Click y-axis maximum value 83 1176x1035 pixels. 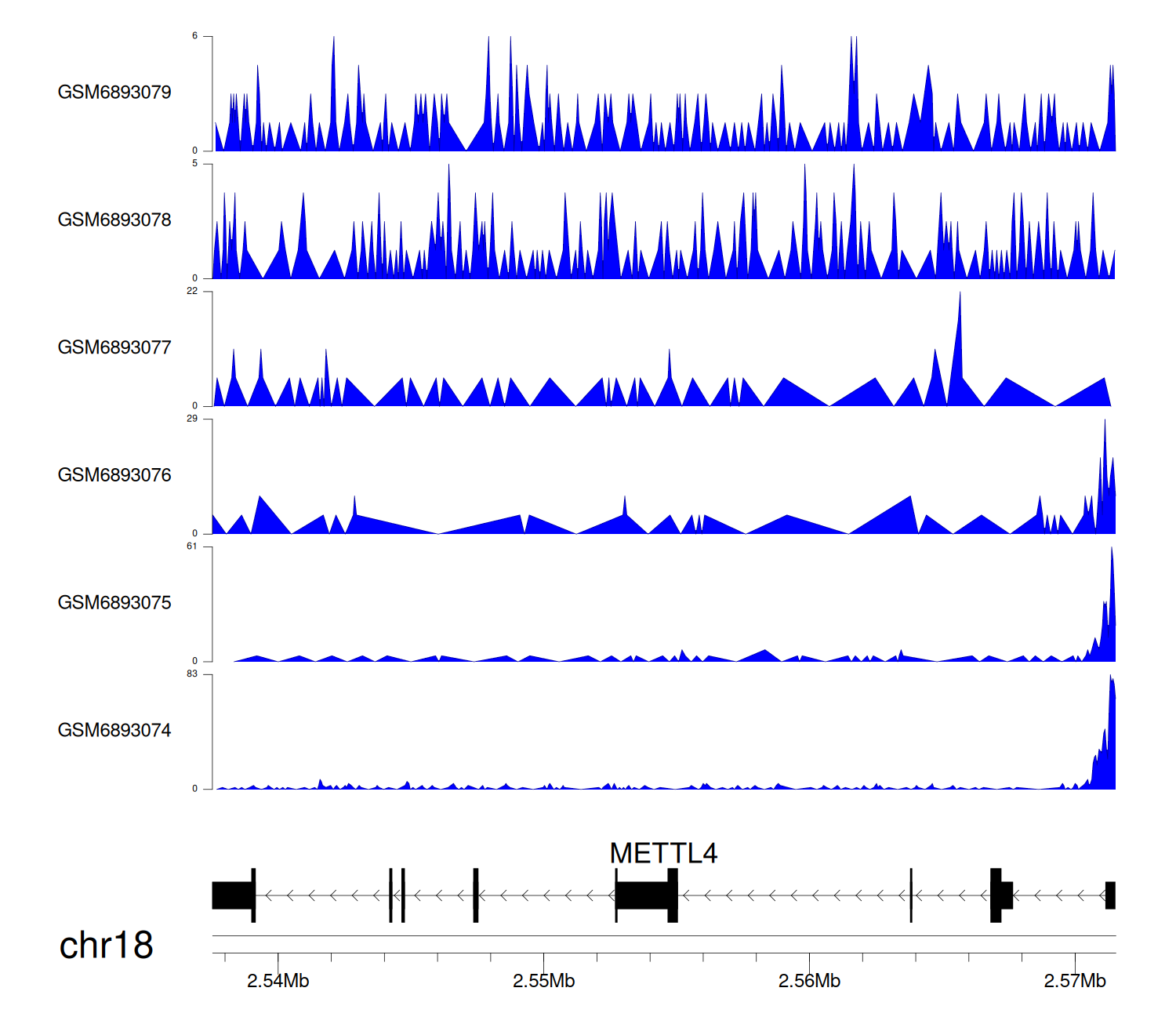click(192, 674)
